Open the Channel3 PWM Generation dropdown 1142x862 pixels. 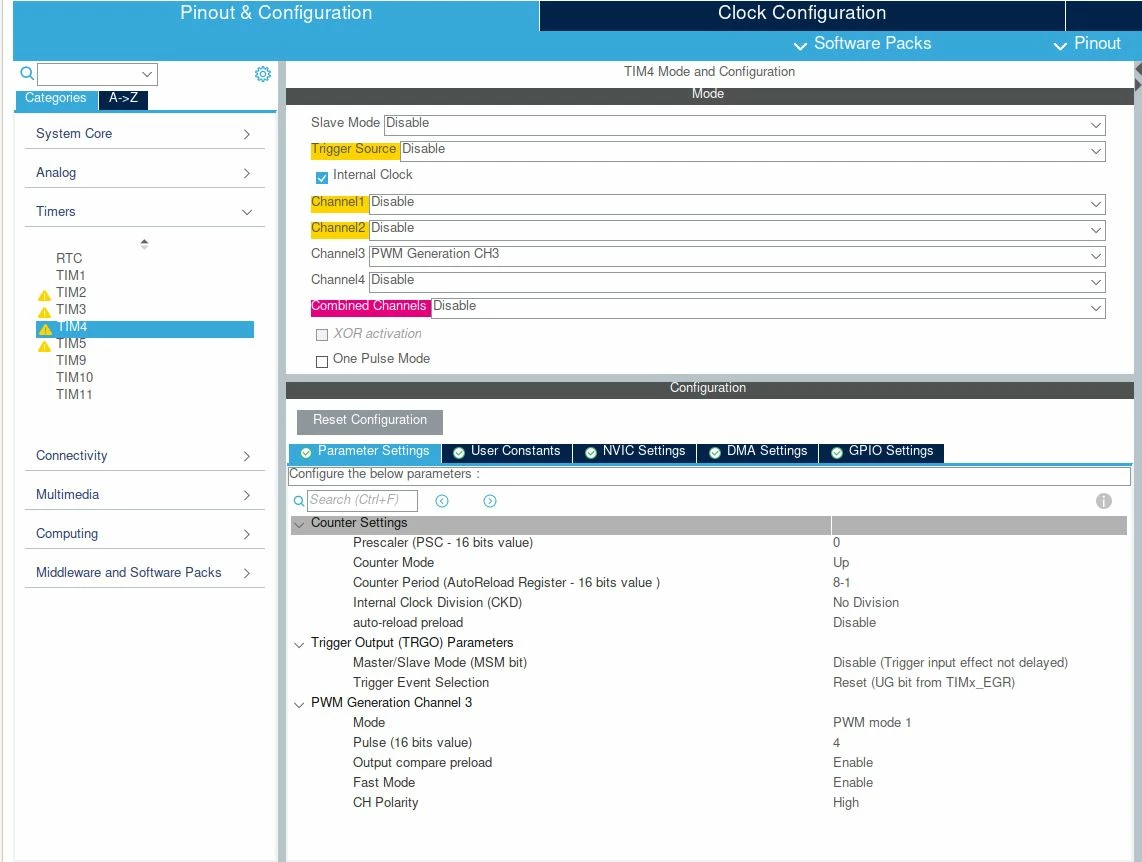coord(737,256)
